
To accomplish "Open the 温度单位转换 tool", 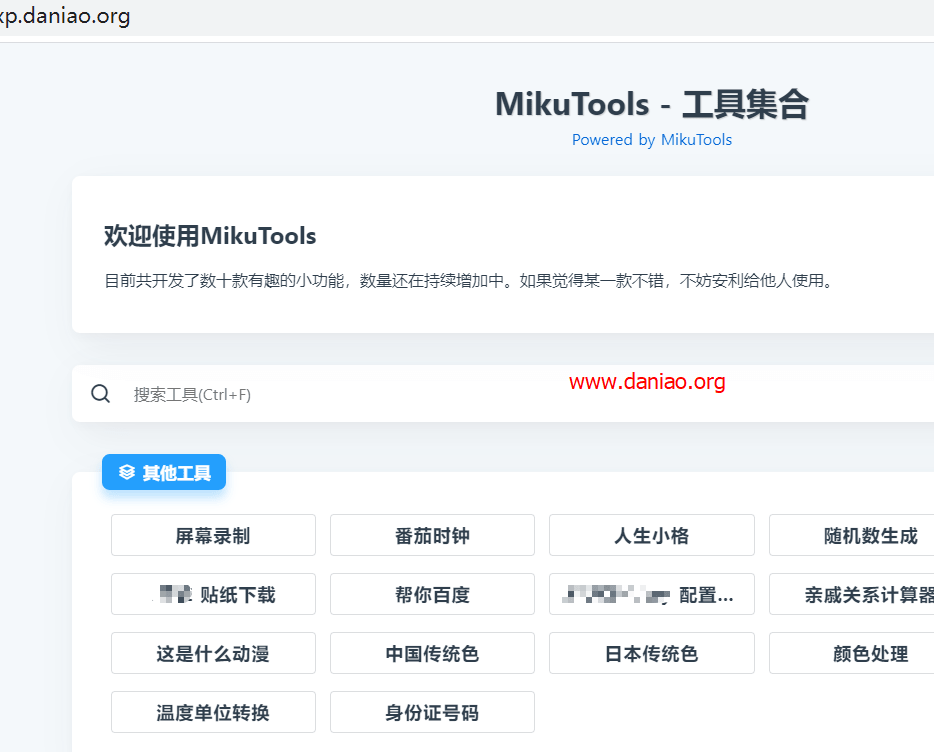I will tap(213, 712).
